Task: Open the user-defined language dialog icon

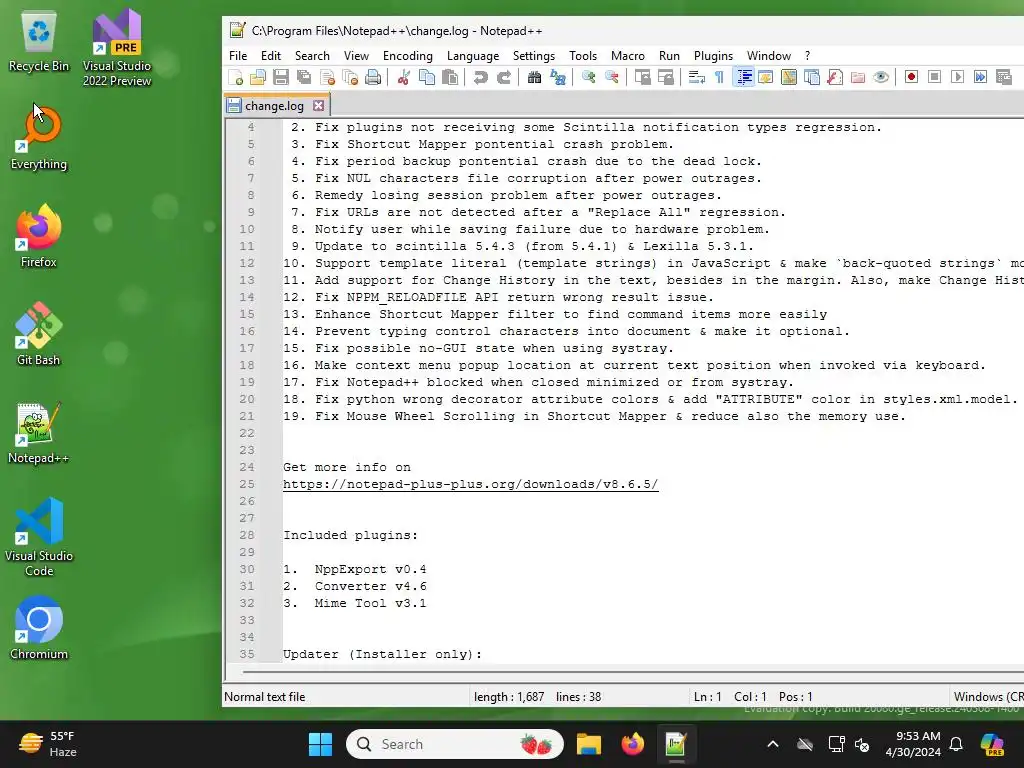Action: (x=765, y=78)
